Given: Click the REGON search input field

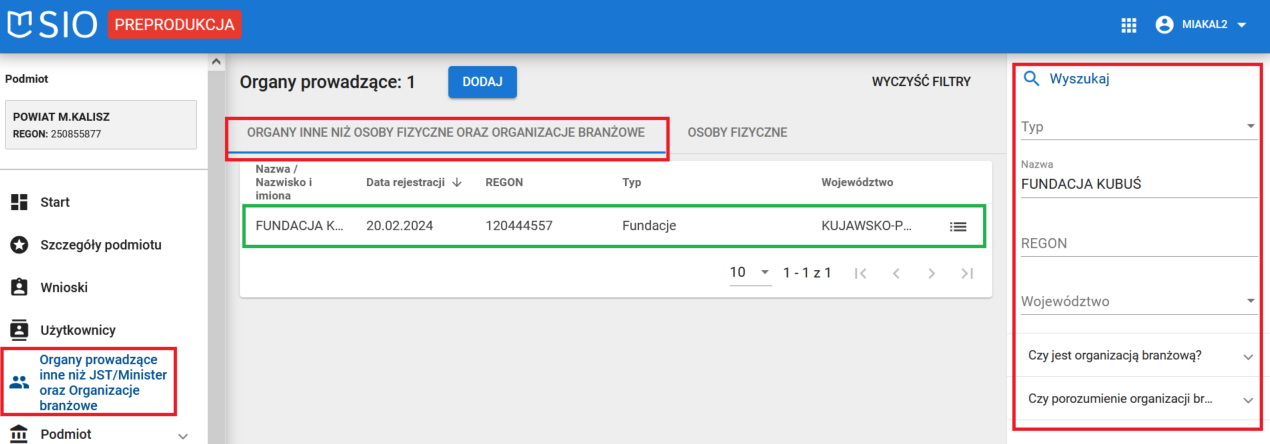Looking at the screenshot, I should [1138, 243].
